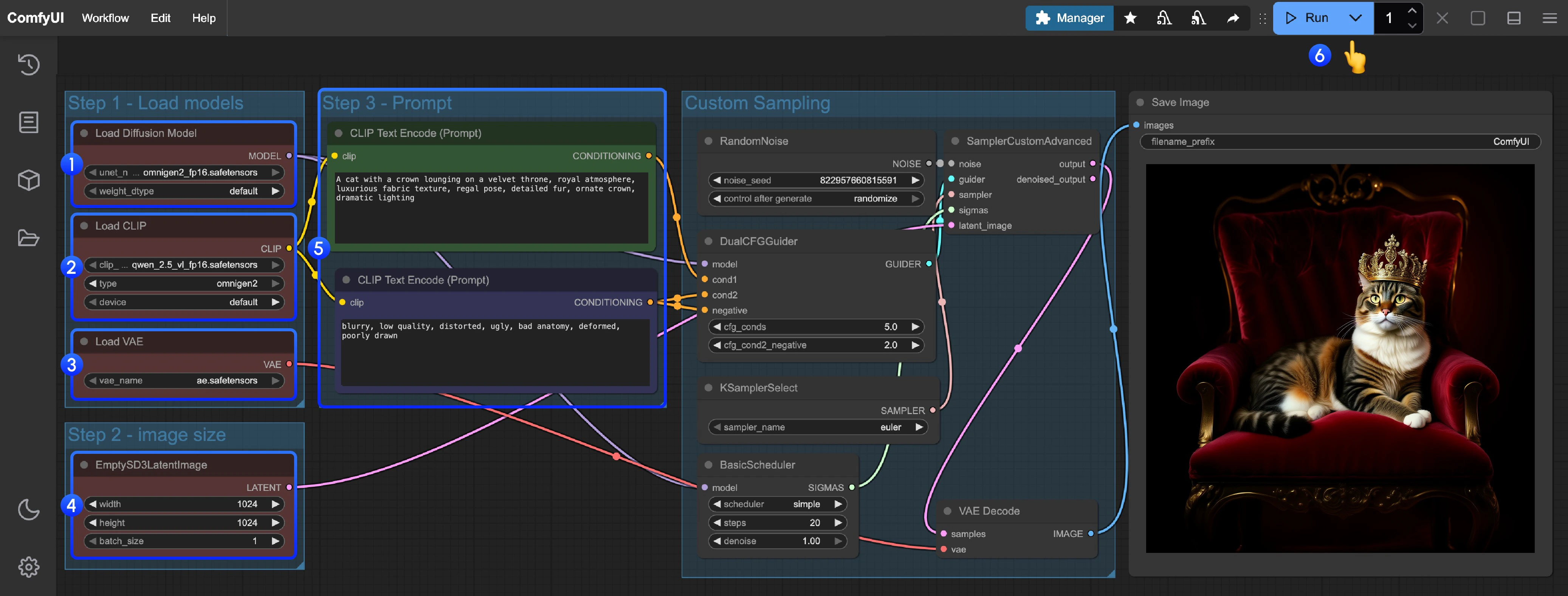Open the node library sidebar
Image resolution: width=1568 pixels, height=596 pixels.
coord(29,122)
